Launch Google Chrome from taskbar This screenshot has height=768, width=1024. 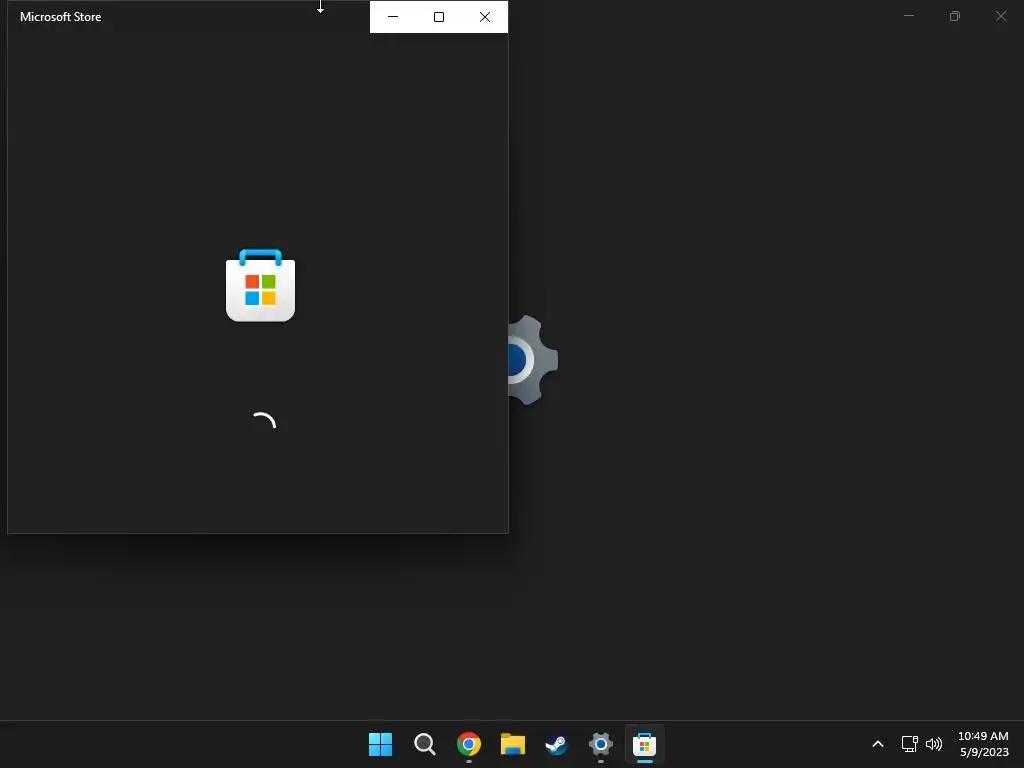468,744
